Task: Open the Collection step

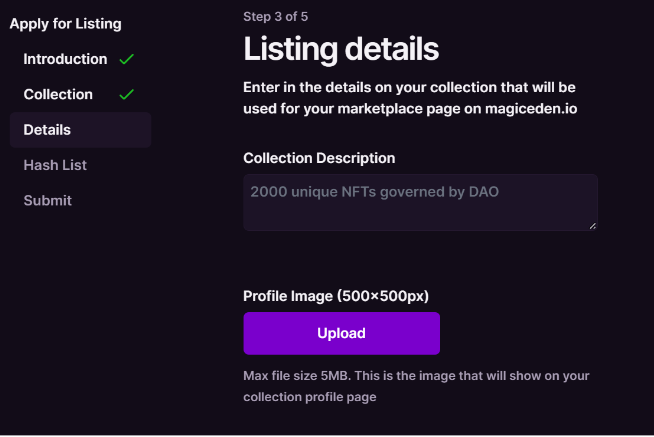Action: coord(58,94)
